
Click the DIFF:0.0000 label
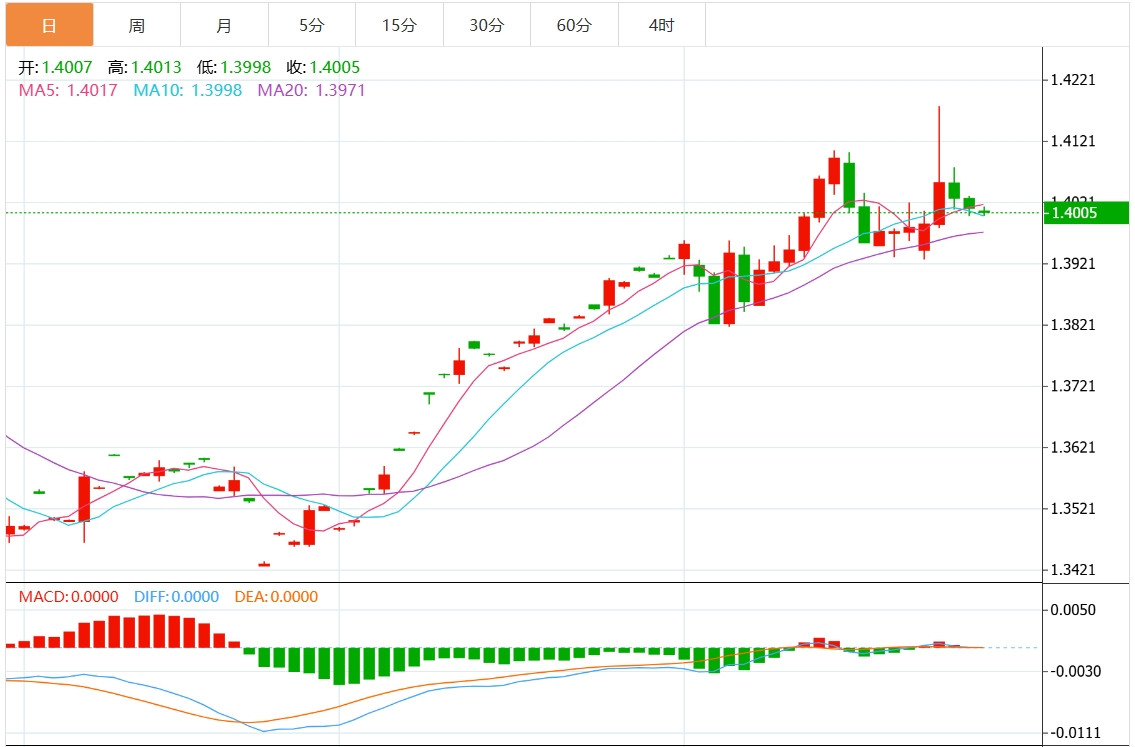176,596
